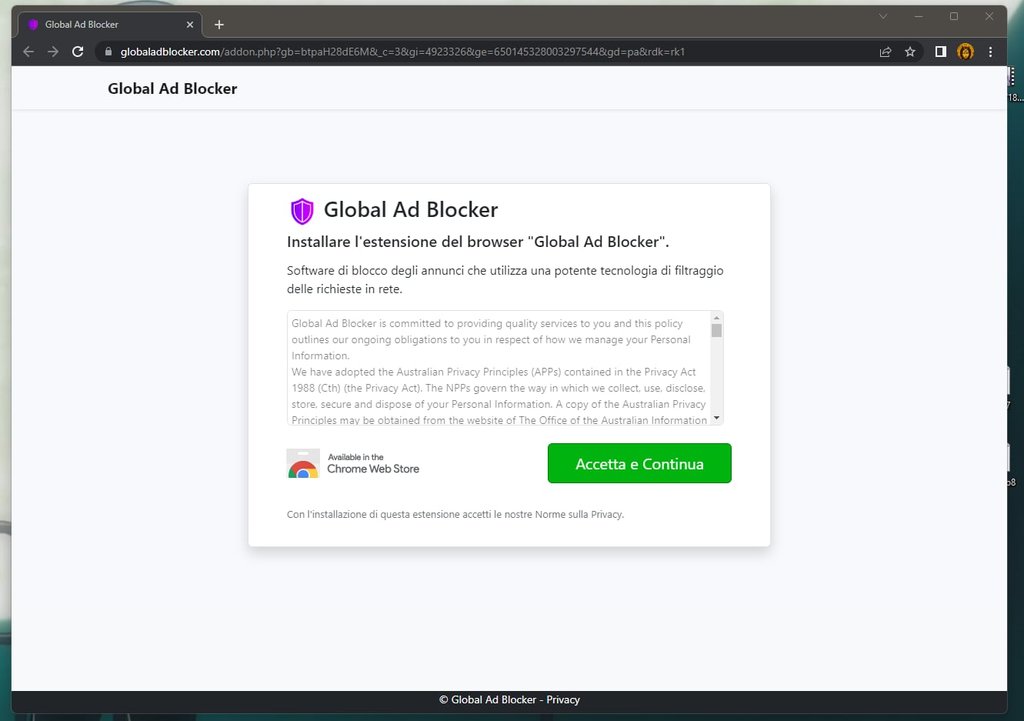Screen dimensions: 1024x721
Task: Go forward using the browser forward arrow
Action: pyautogui.click(x=53, y=52)
